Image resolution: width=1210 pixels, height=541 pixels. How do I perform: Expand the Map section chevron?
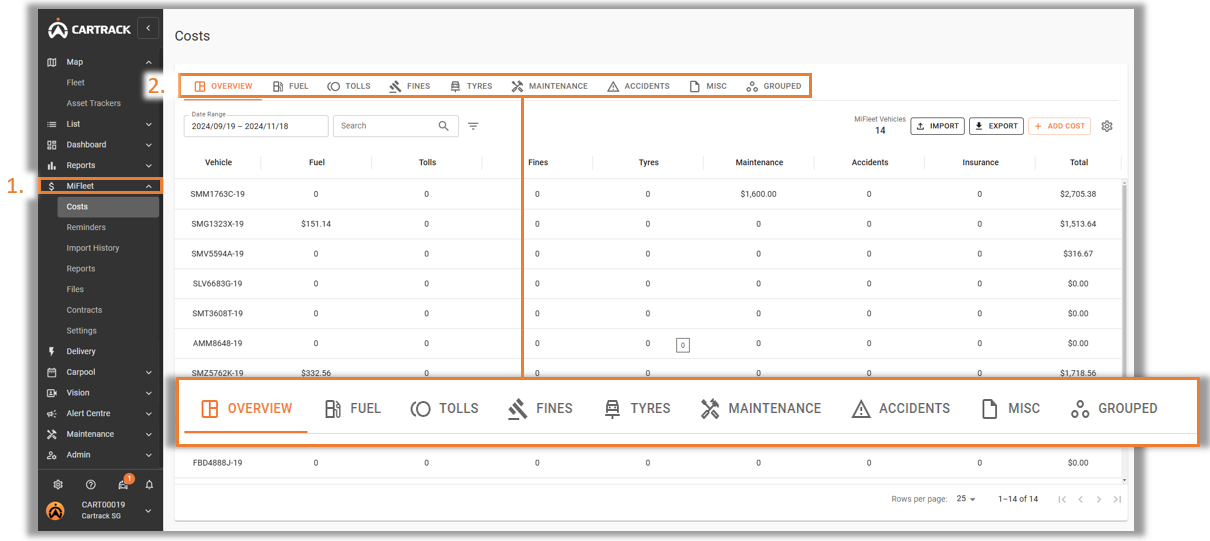click(149, 62)
